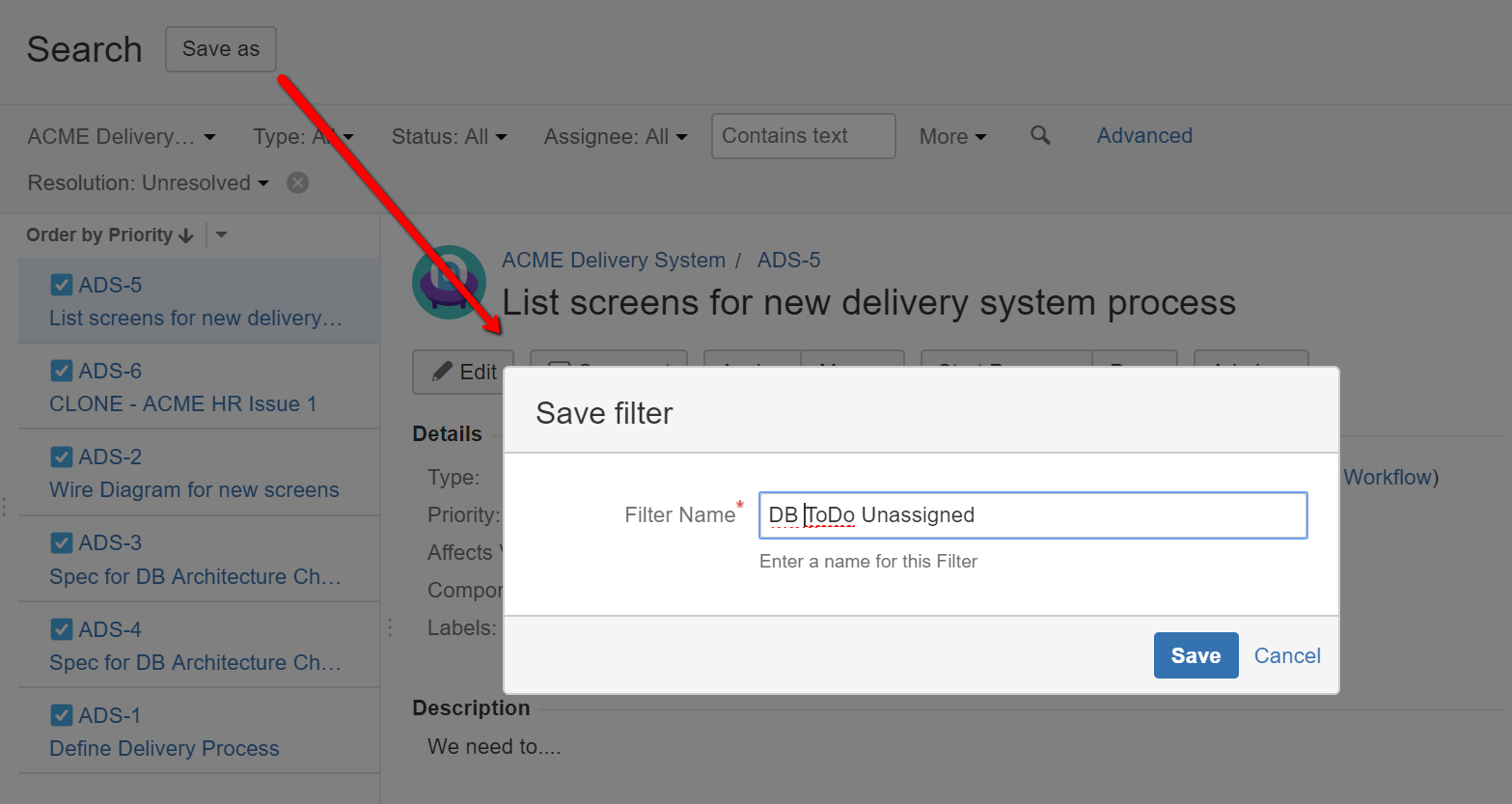Reverse the priority sort direction arrow
The height and width of the screenshot is (804, 1512).
click(x=186, y=236)
